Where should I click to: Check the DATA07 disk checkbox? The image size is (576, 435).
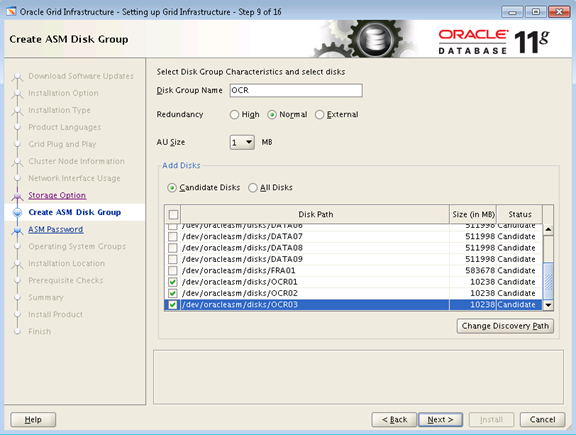coord(173,236)
